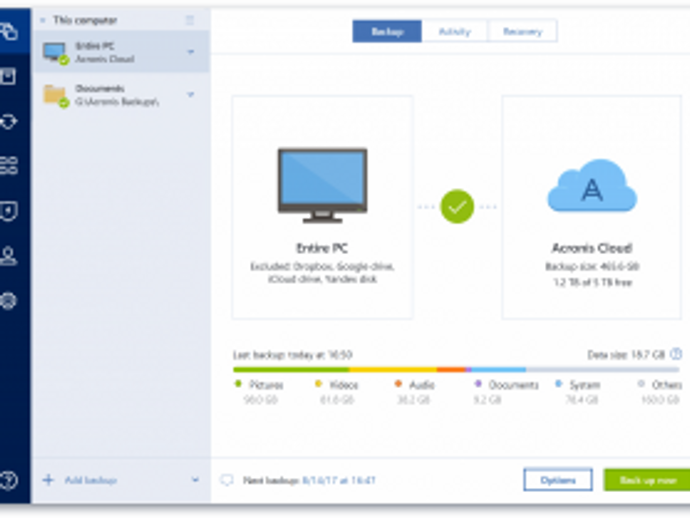Open the Active Protection shield icon

click(9, 211)
